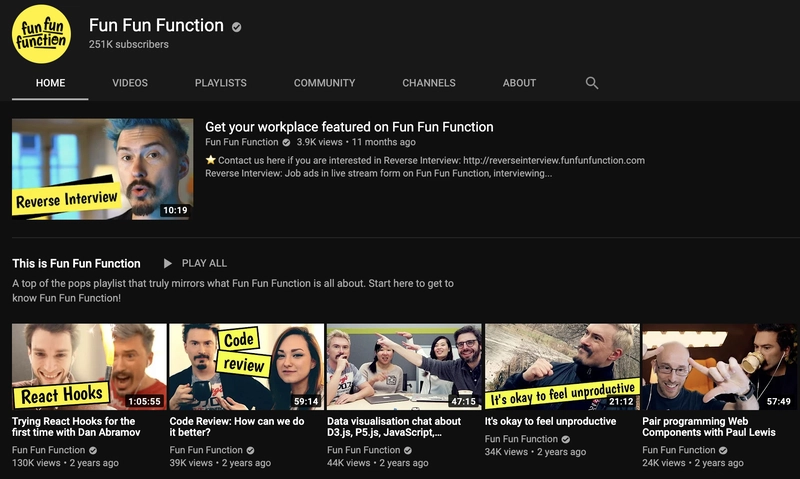Click channel name under the React Hooks video

(48, 450)
